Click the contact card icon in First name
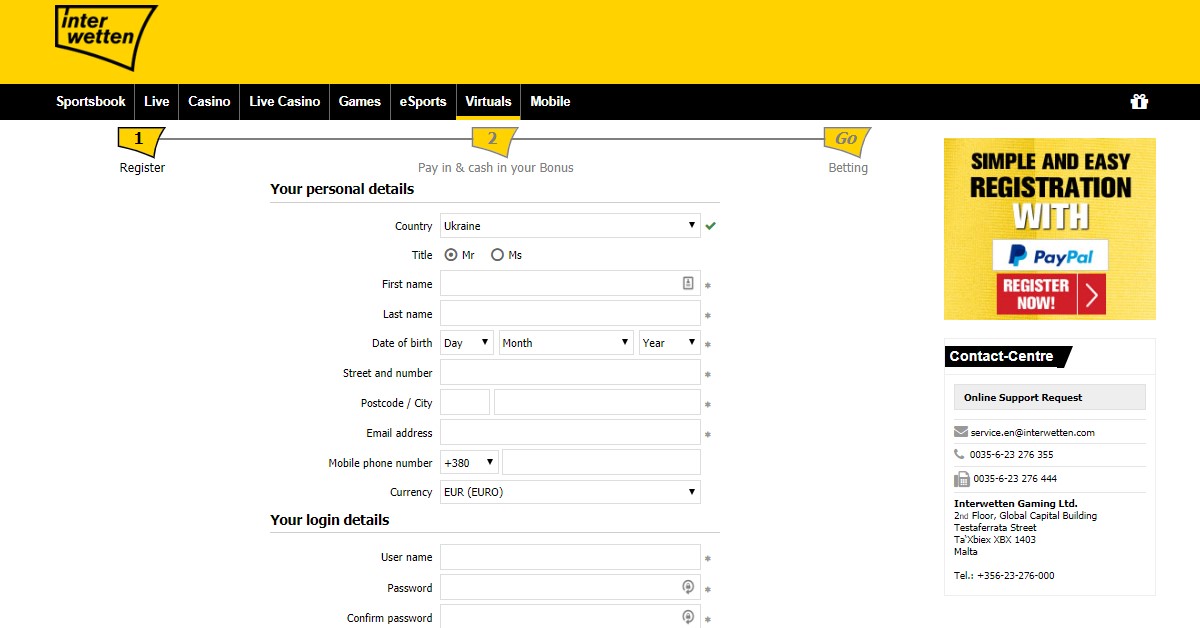 pyautogui.click(x=688, y=283)
